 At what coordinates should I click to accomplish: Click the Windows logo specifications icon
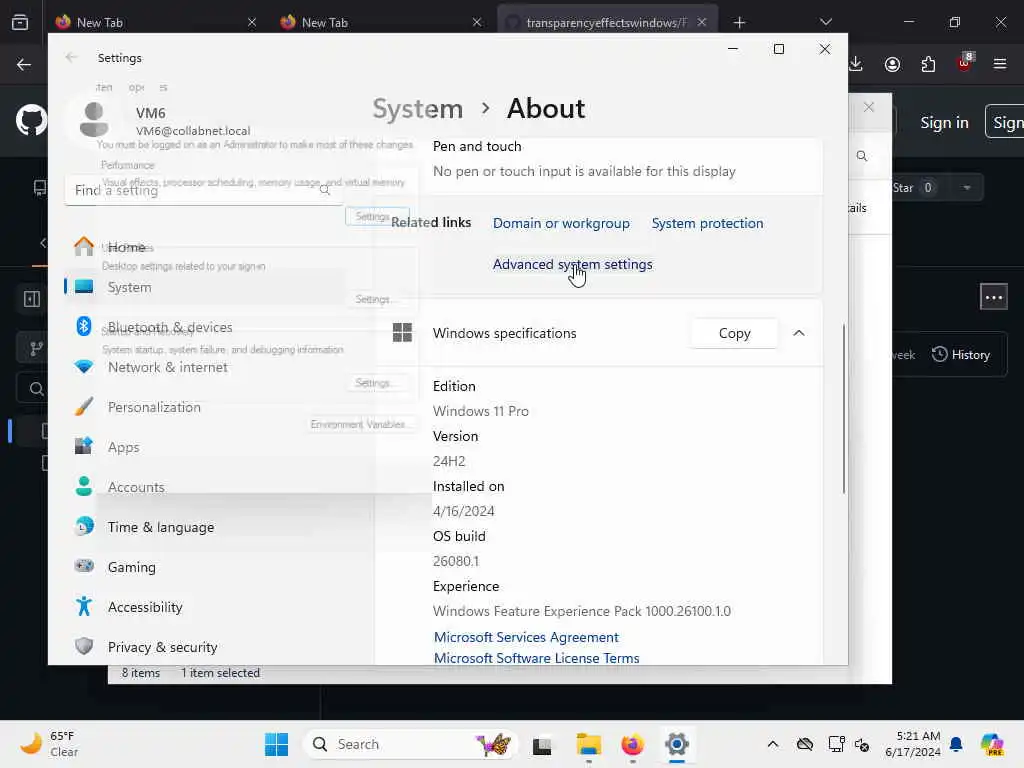click(402, 333)
